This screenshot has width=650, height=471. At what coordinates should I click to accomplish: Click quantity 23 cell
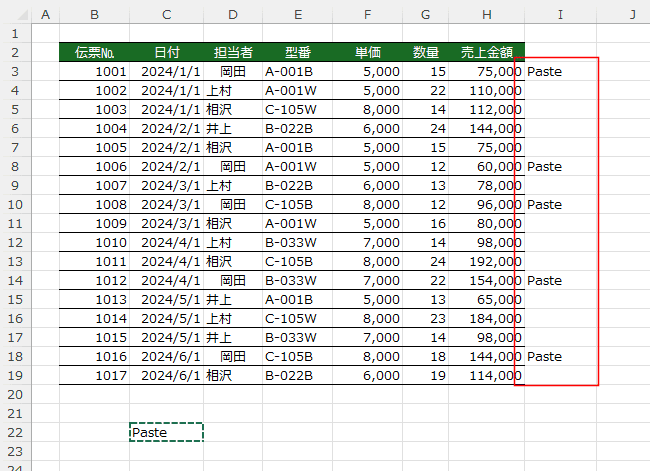425,318
